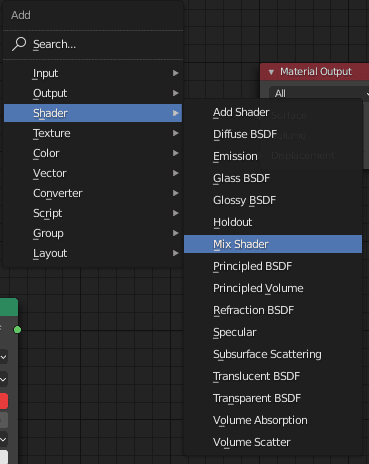Add a Principled BSDF node
Viewport: 369px width, 464px height.
coord(273,266)
